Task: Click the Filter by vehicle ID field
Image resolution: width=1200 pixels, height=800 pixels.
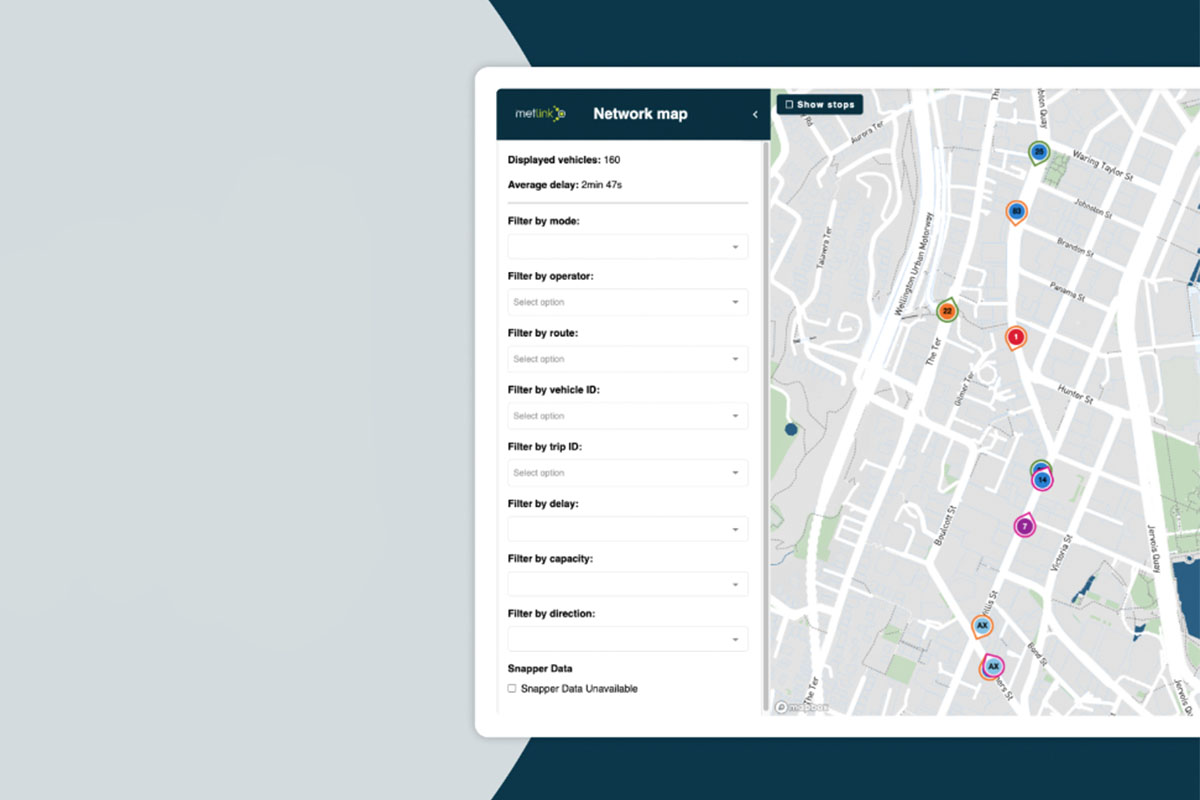Action: tap(627, 415)
